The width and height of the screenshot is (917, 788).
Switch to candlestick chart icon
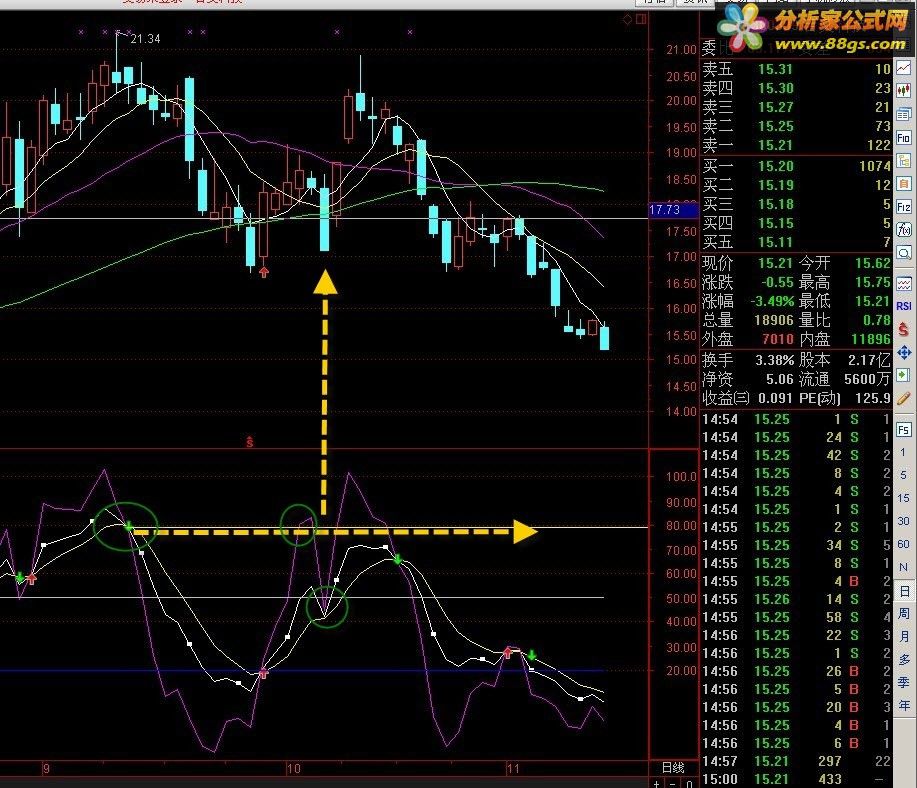[904, 91]
